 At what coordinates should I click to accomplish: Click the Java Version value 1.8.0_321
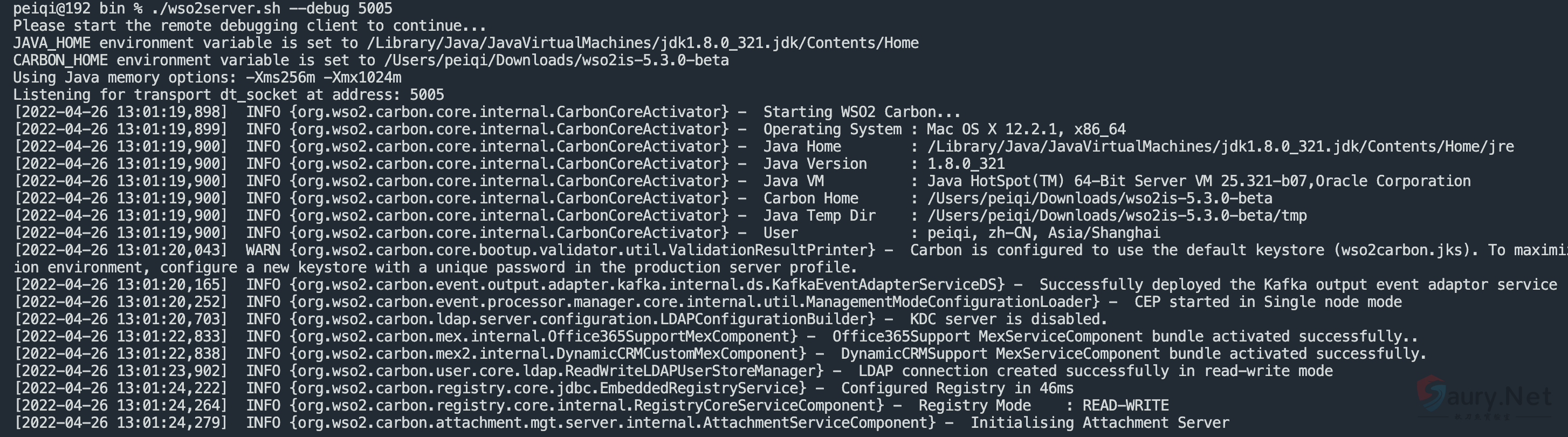[965, 163]
